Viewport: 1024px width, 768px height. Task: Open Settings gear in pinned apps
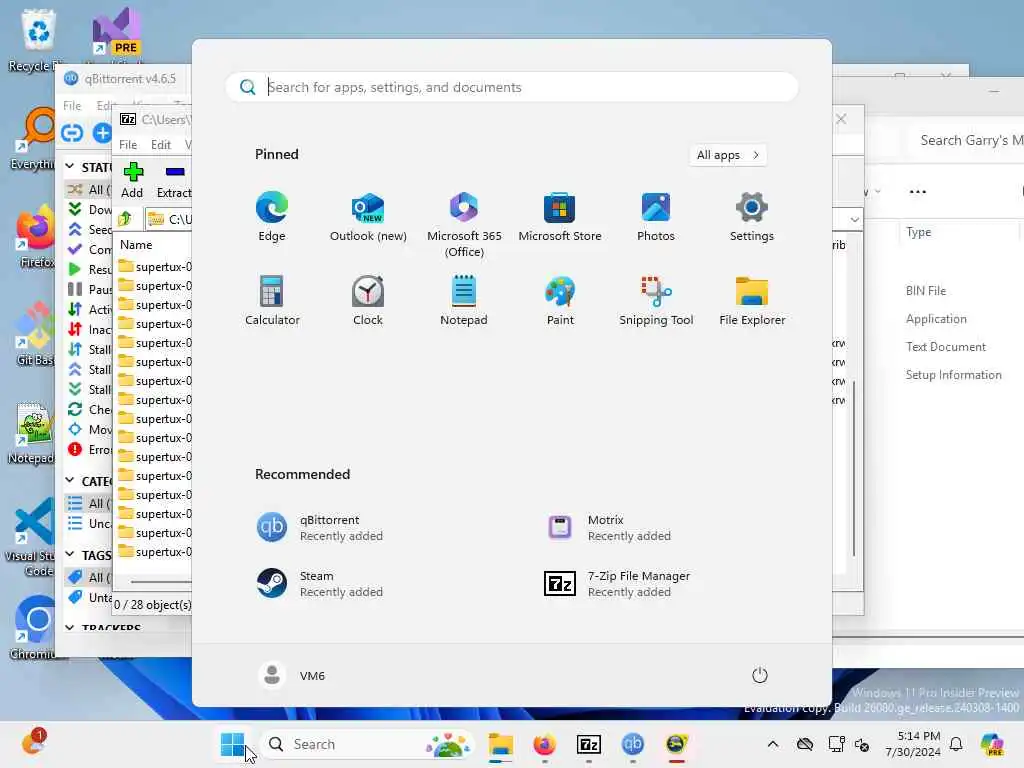click(x=752, y=217)
